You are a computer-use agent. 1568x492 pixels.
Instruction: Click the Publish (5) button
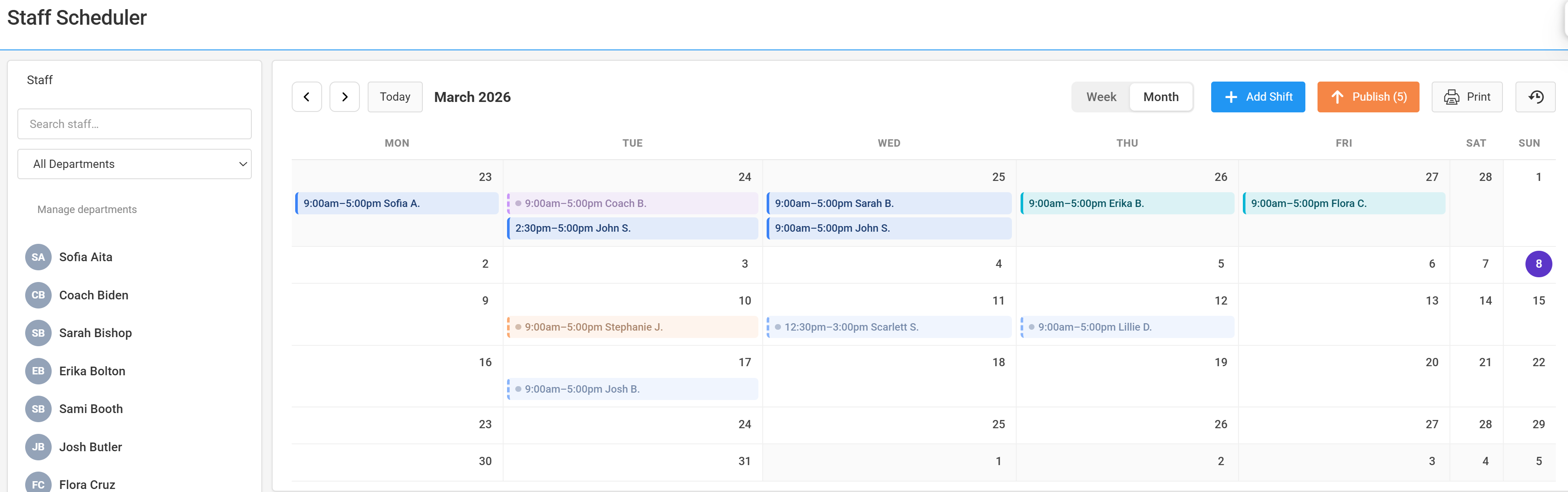pos(1368,97)
